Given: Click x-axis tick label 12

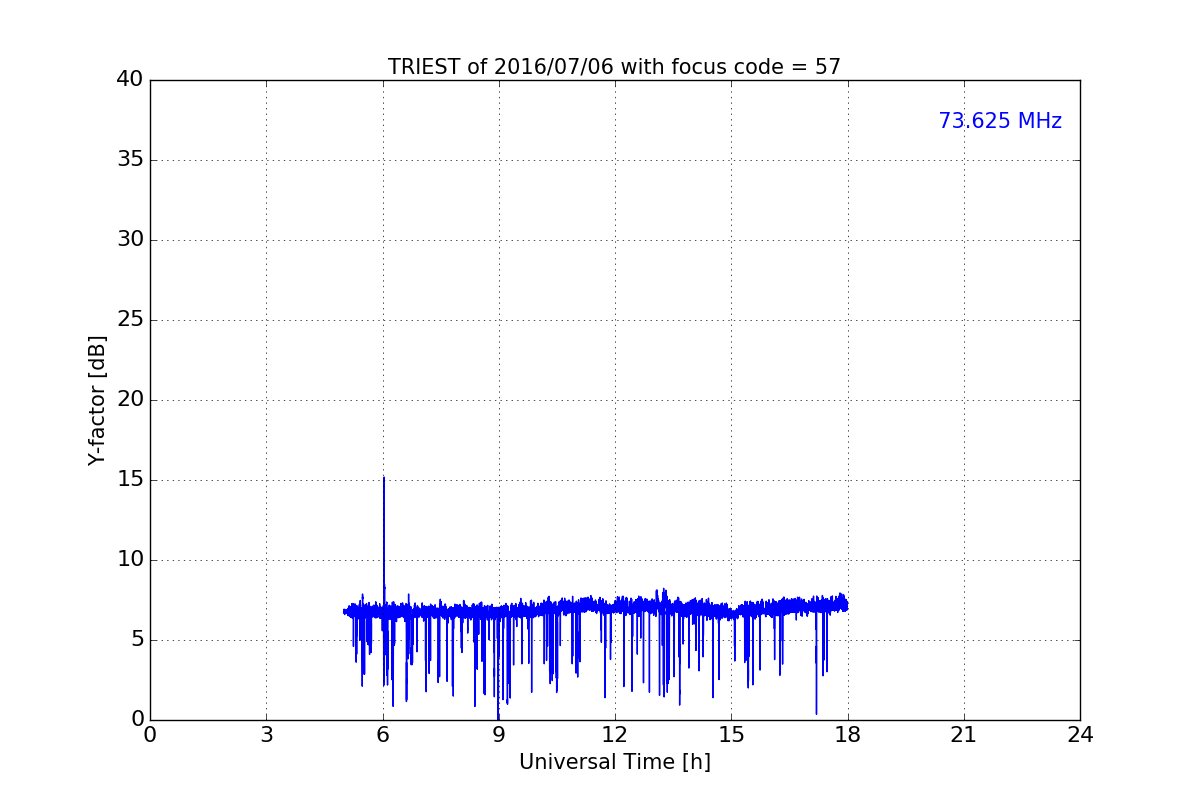Looking at the screenshot, I should tap(615, 735).
